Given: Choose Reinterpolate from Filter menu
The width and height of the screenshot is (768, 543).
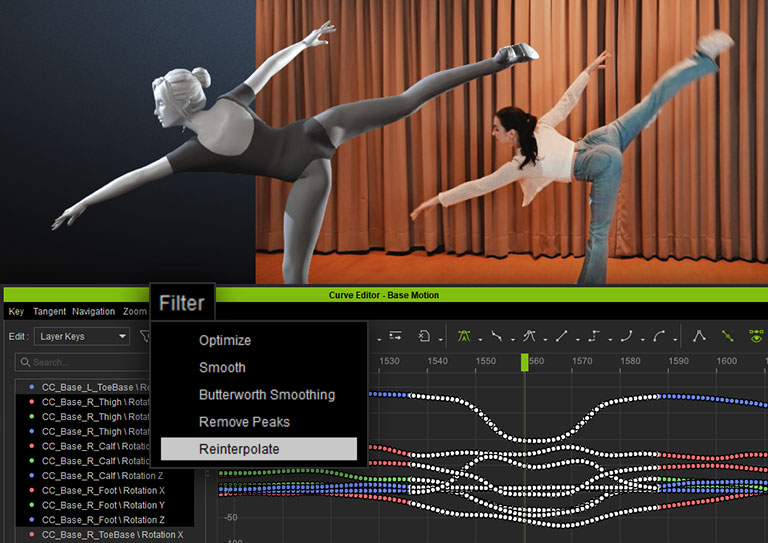Looking at the screenshot, I should pos(239,449).
